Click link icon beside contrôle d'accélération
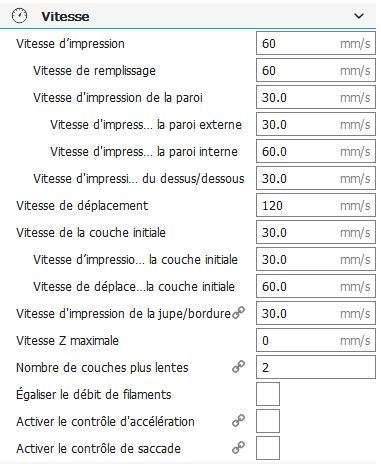The height and width of the screenshot is (464, 381). pos(238,421)
